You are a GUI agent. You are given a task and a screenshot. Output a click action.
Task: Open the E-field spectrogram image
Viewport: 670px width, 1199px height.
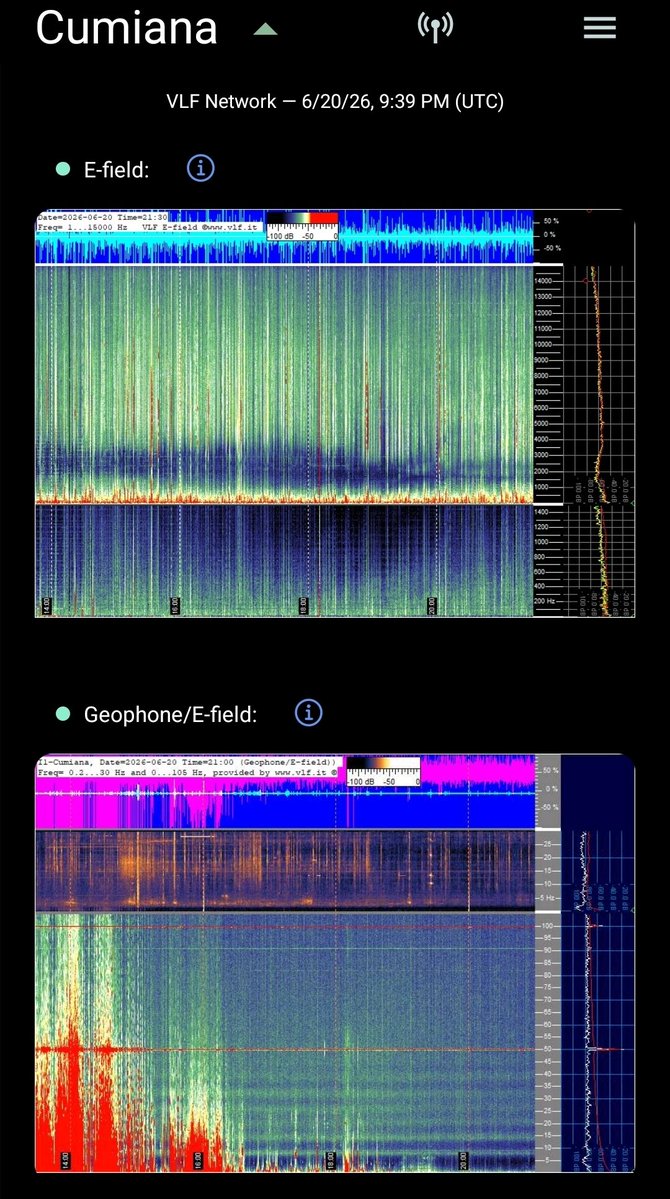point(335,413)
